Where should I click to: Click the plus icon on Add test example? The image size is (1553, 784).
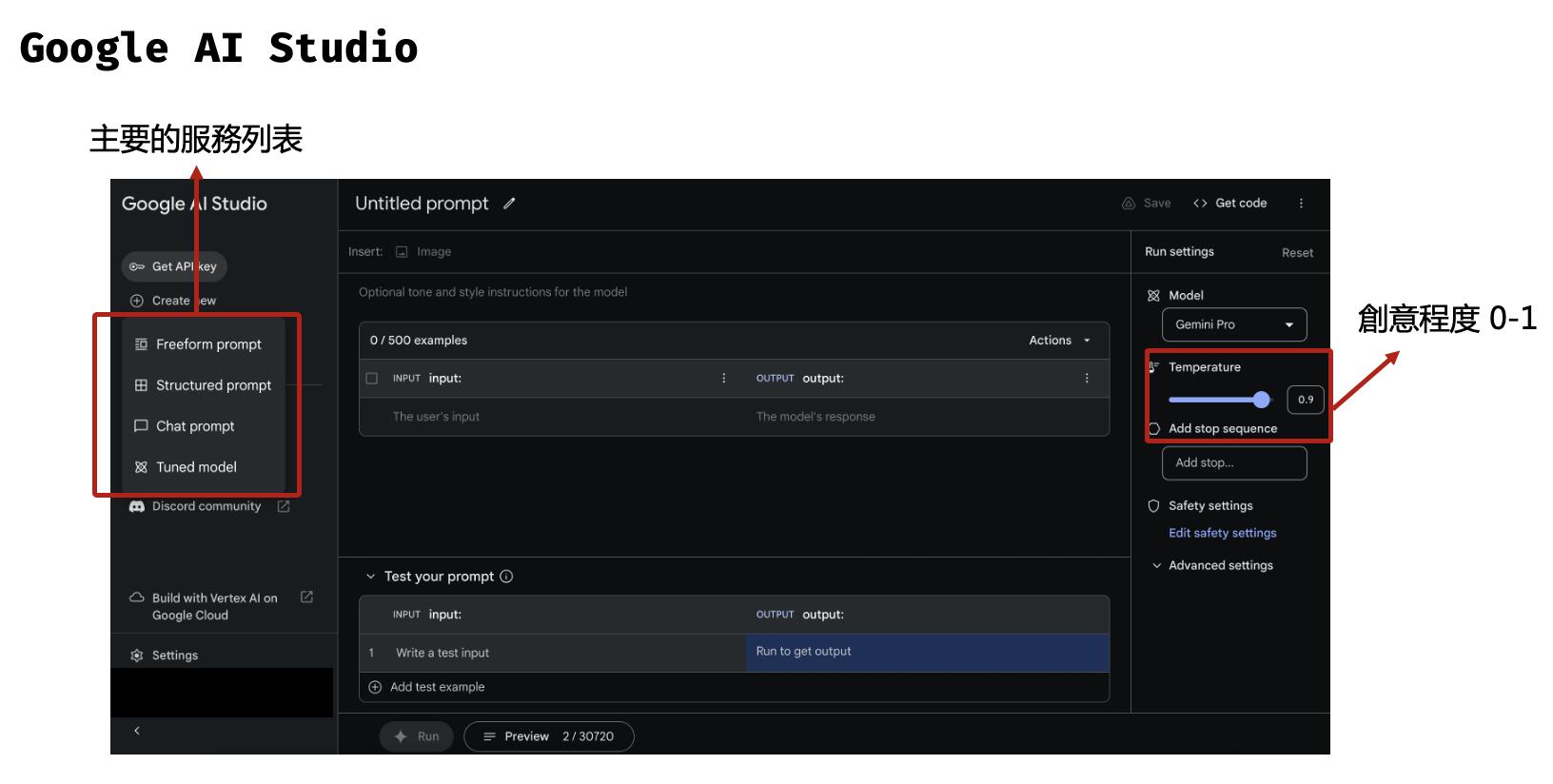[x=375, y=687]
